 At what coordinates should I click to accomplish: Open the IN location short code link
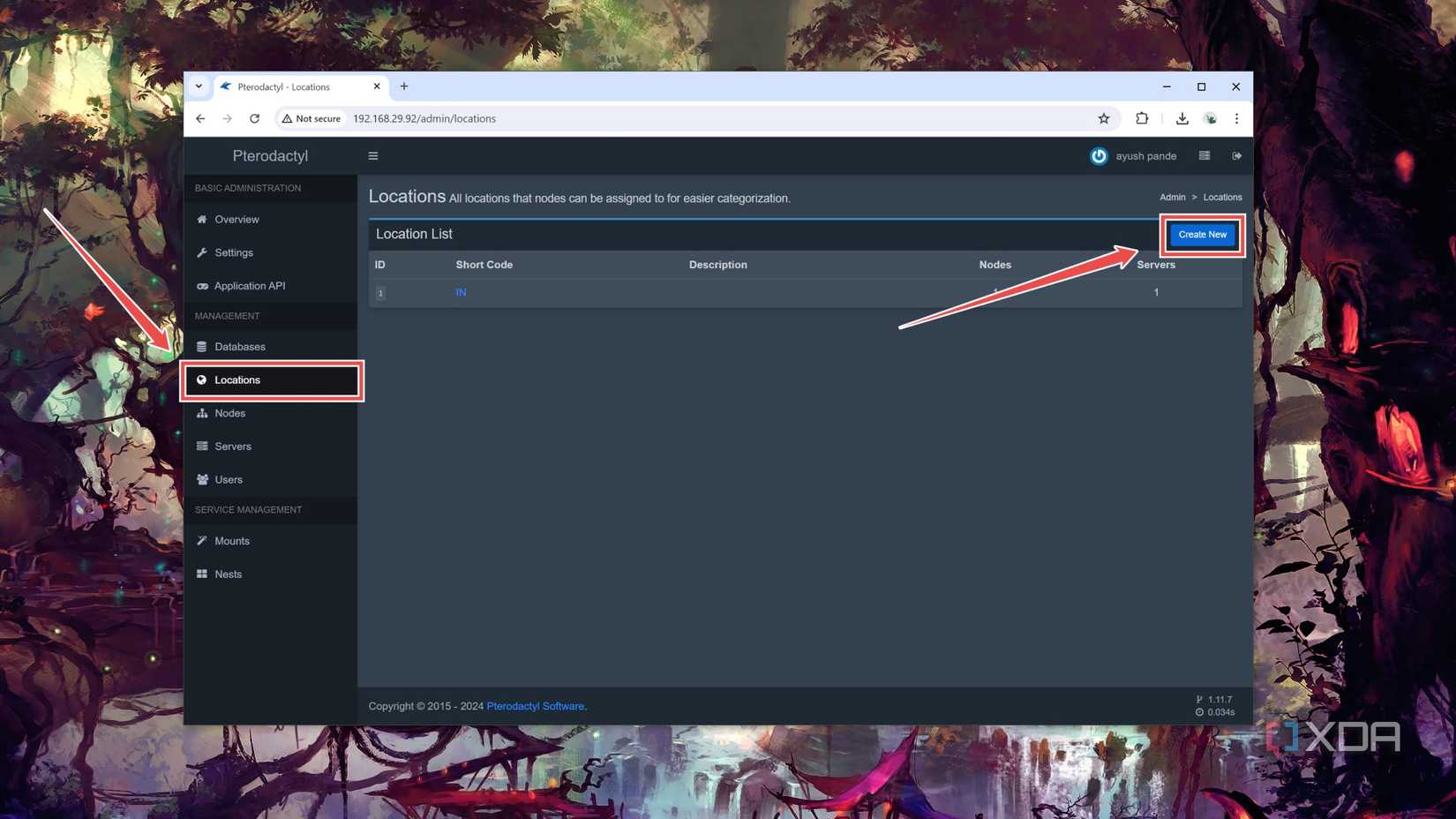point(461,292)
